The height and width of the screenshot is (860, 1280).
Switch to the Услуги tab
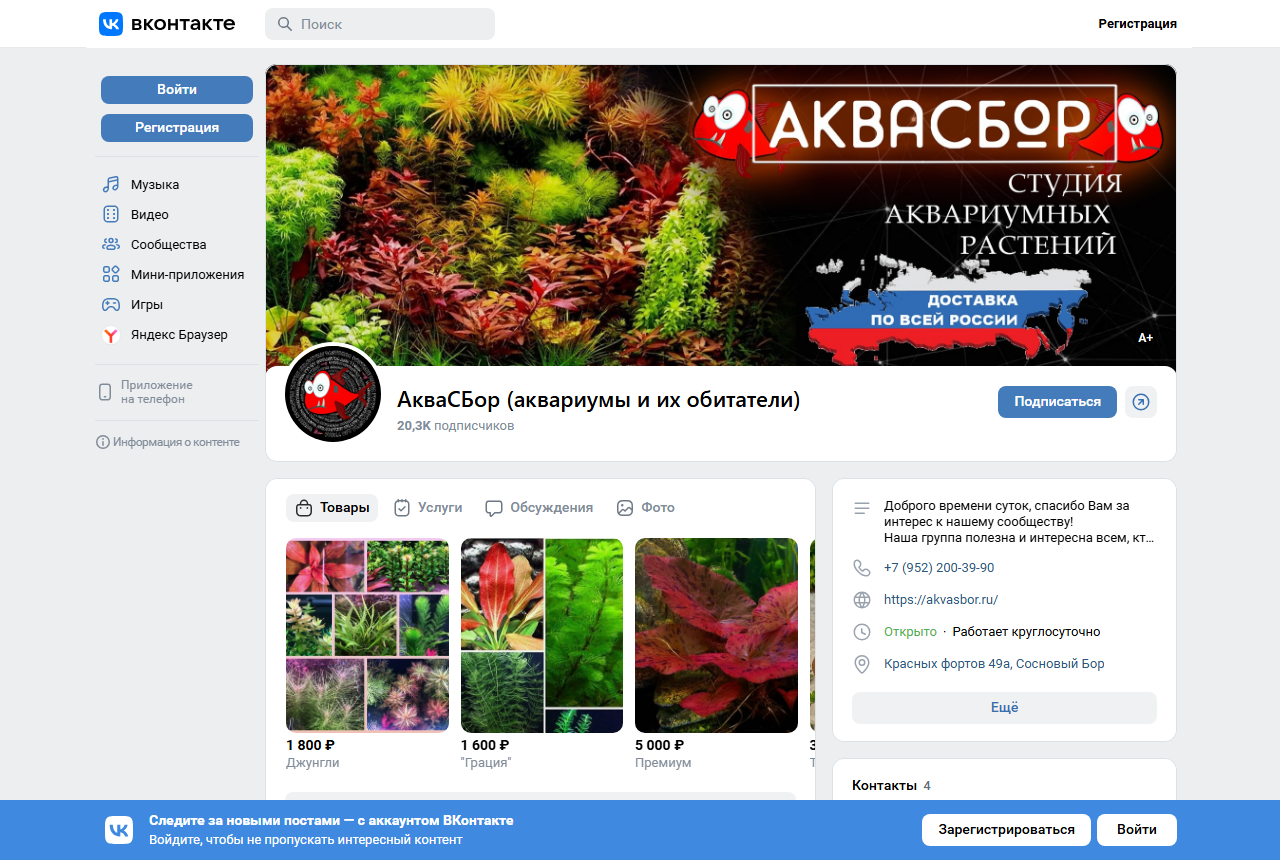428,508
